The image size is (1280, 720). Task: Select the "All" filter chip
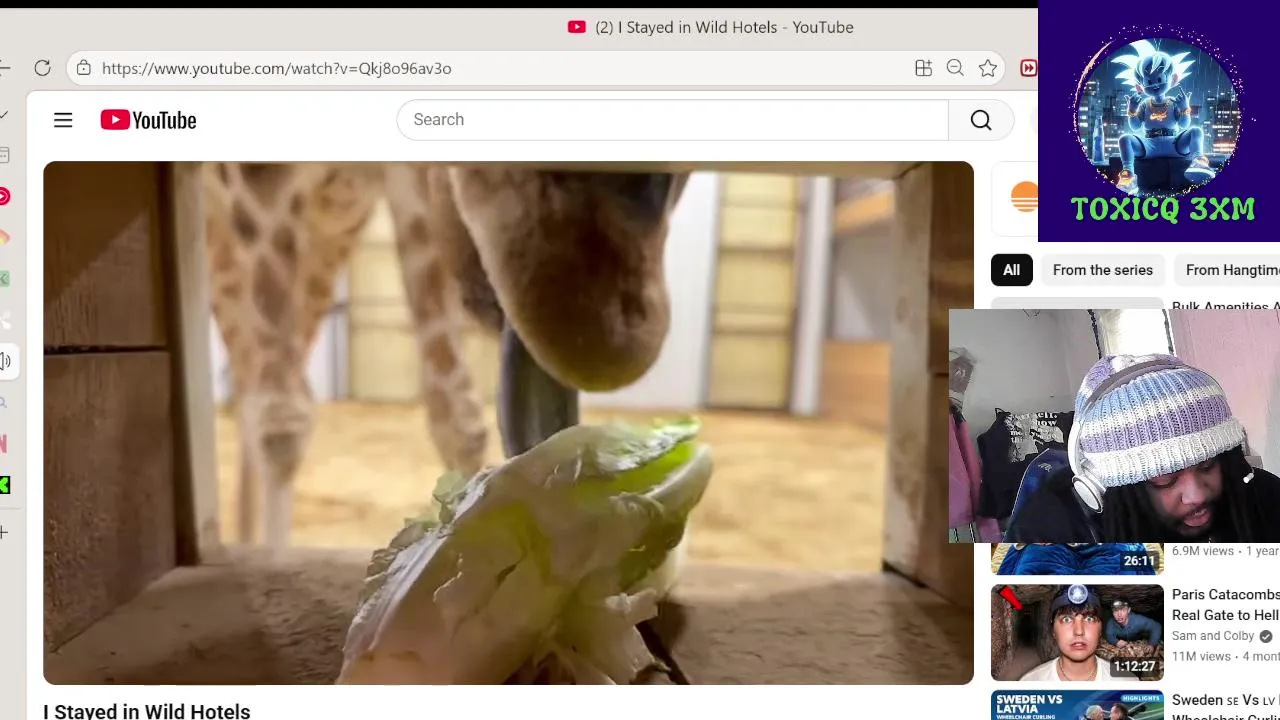coord(1011,270)
